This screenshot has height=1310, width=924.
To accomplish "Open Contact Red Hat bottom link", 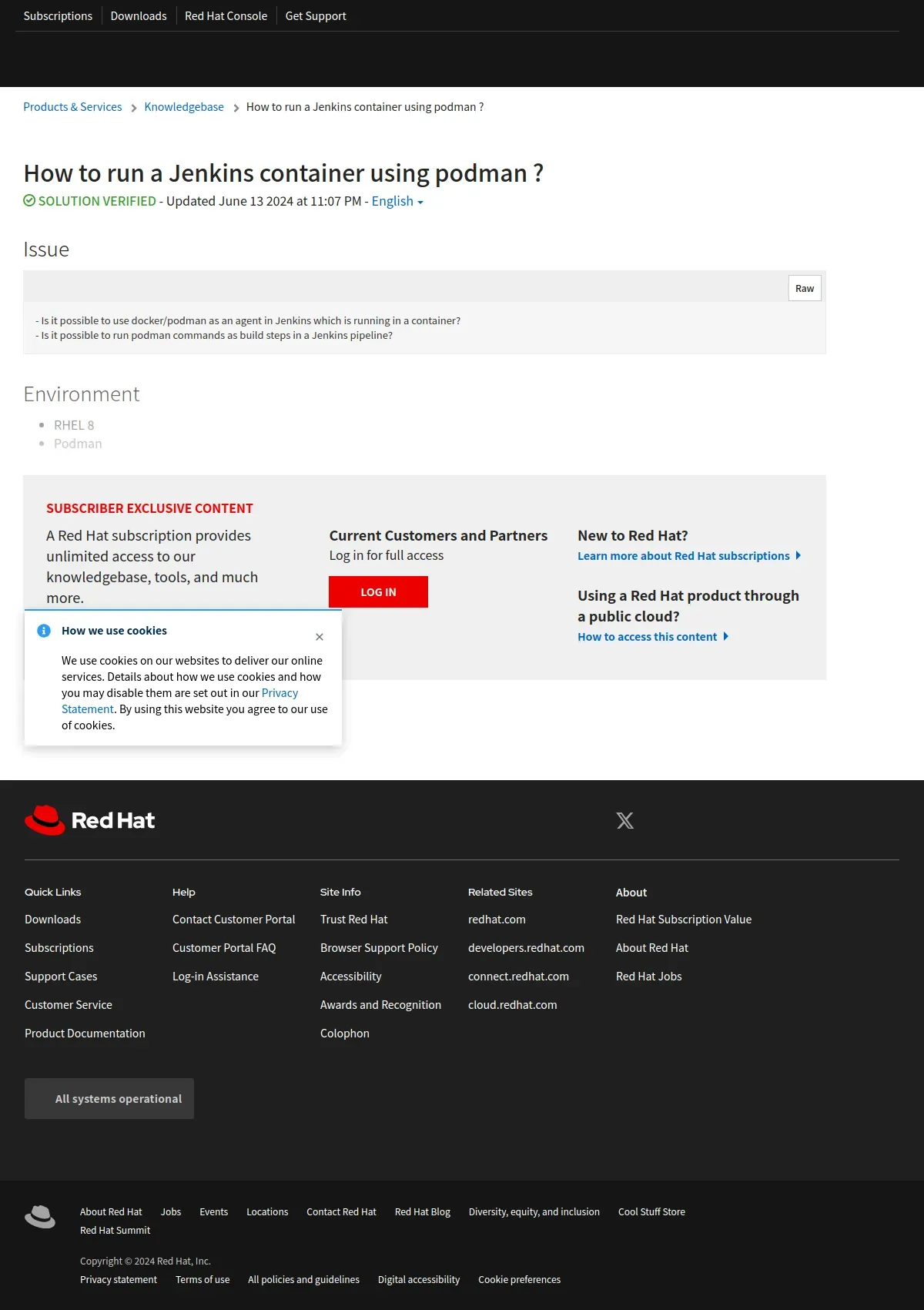I will [342, 1212].
